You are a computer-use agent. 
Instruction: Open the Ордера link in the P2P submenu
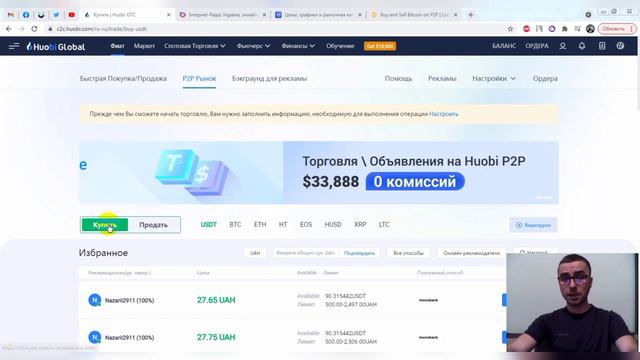pyautogui.click(x=545, y=78)
